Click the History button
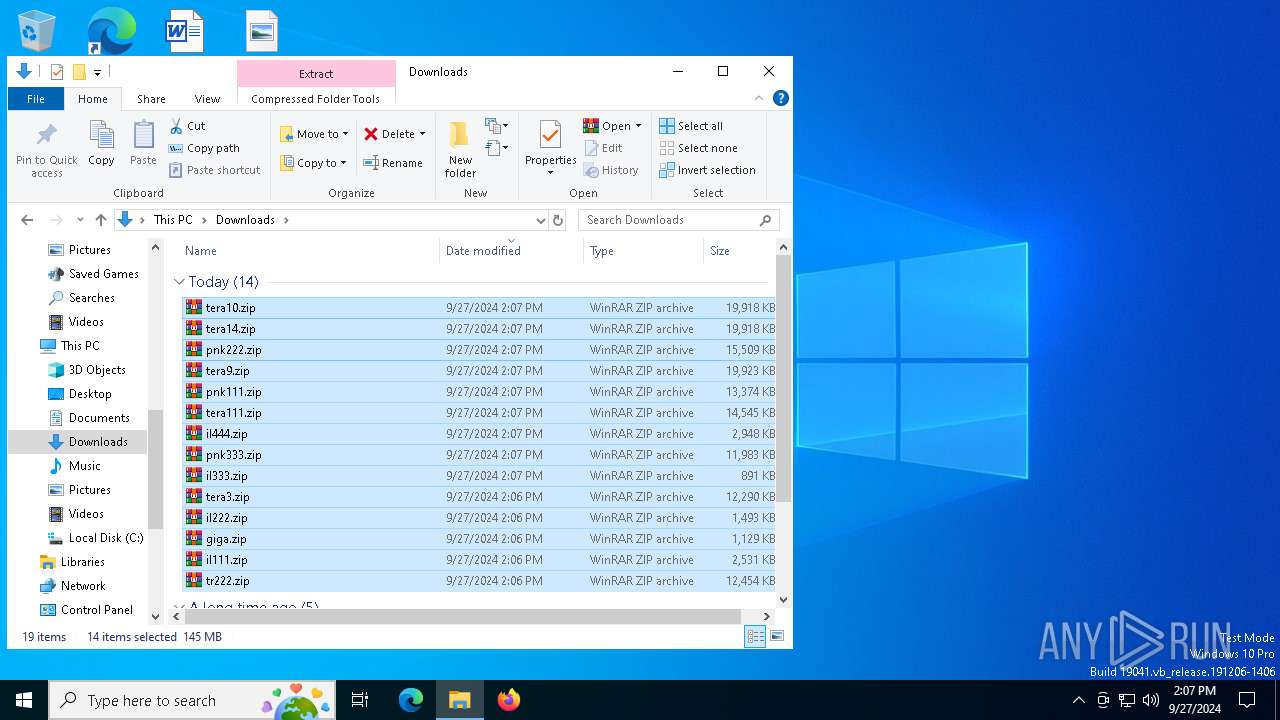Image resolution: width=1280 pixels, height=720 pixels. 611,170
